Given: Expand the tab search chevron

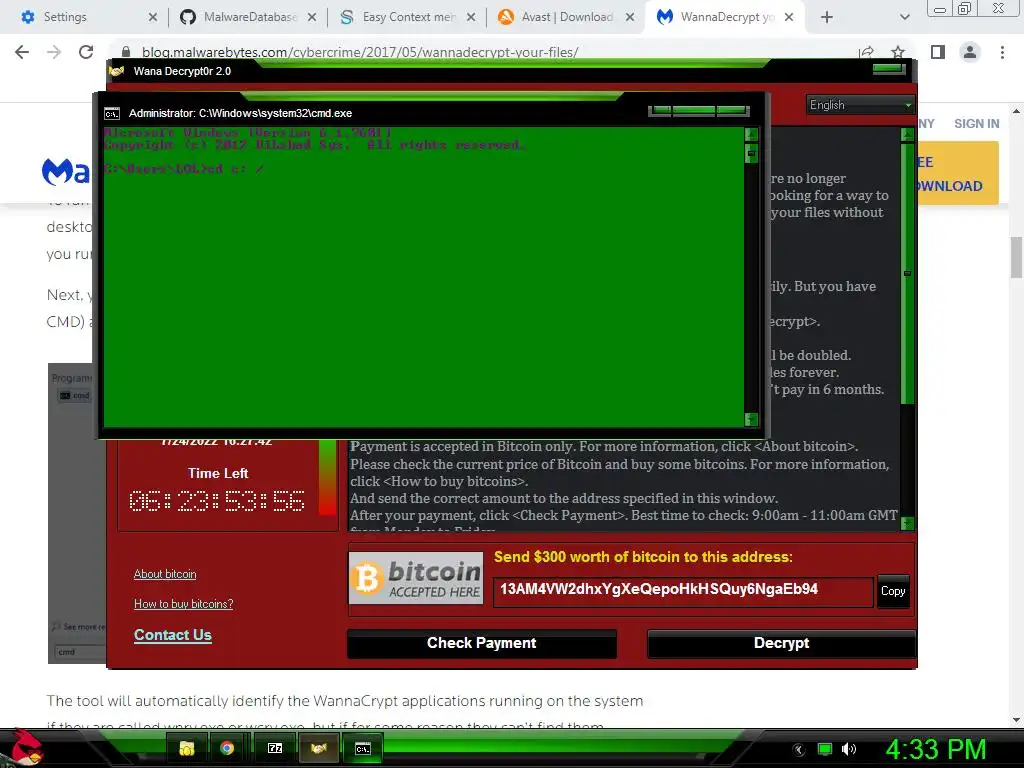Looking at the screenshot, I should point(904,18).
